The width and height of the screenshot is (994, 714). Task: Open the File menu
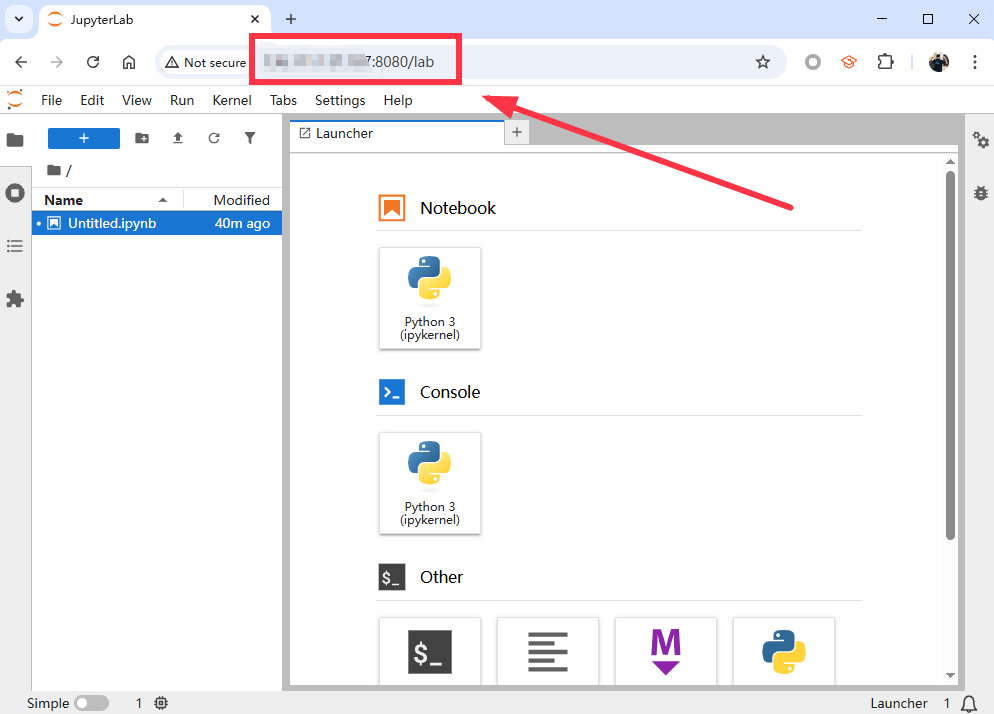[51, 100]
